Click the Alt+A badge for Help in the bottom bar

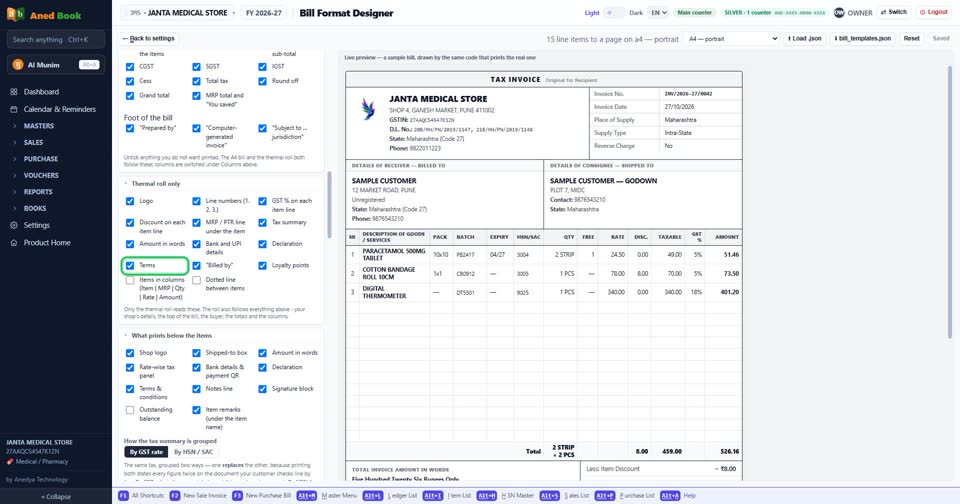pos(670,495)
